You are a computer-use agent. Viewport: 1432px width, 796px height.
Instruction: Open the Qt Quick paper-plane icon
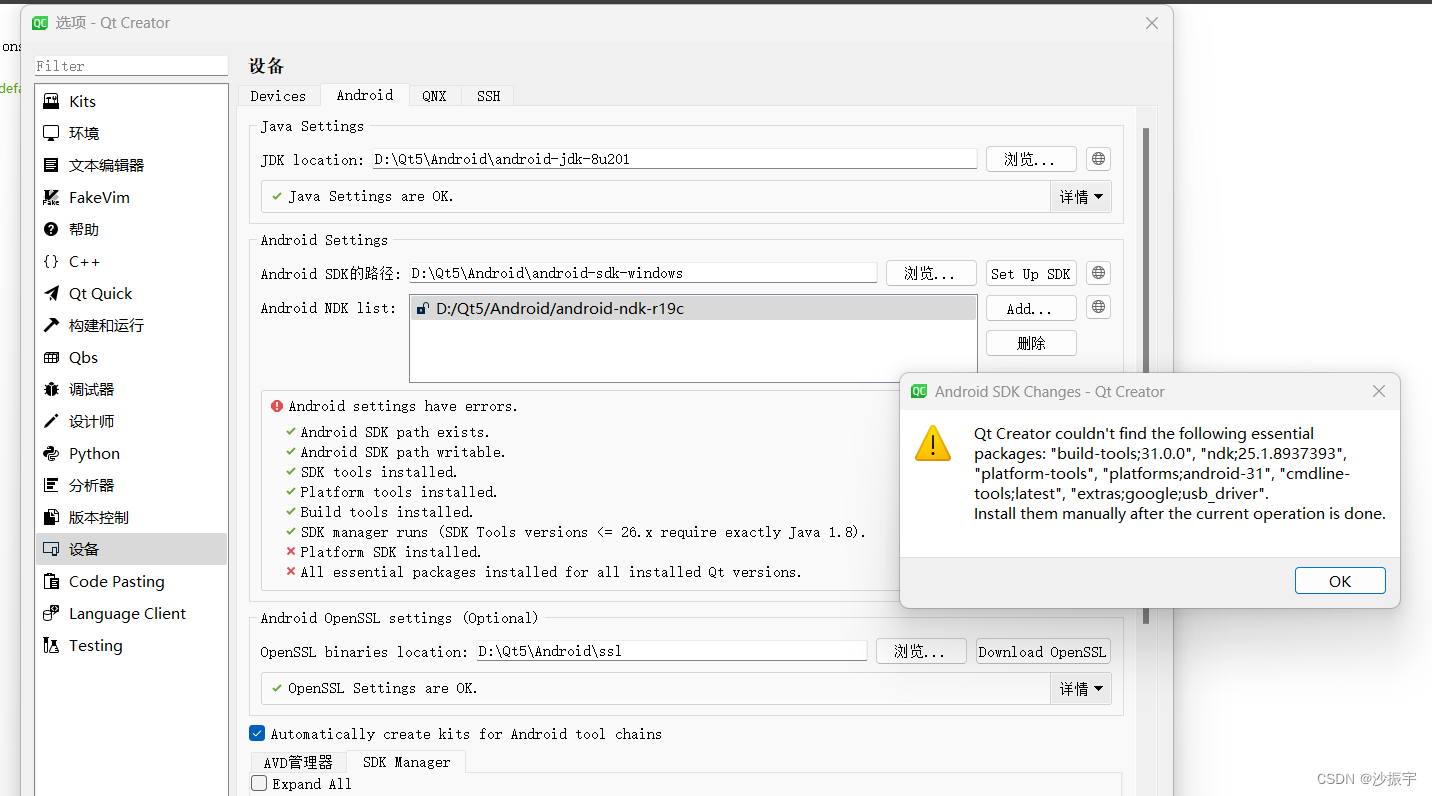coord(51,293)
